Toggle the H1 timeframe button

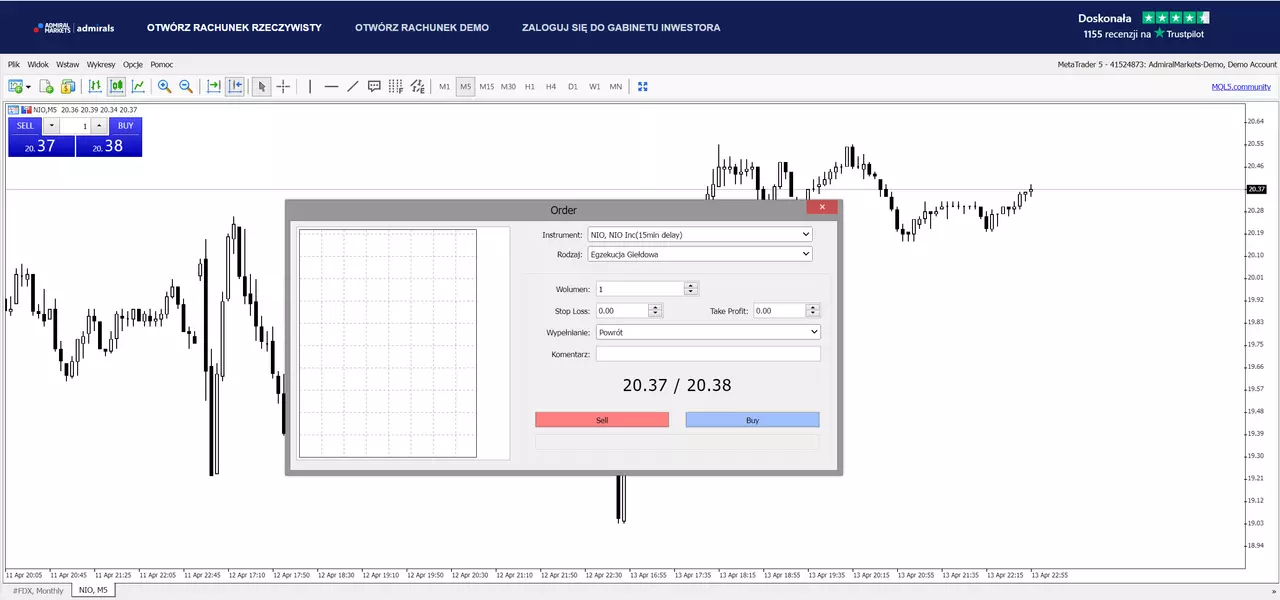530,87
